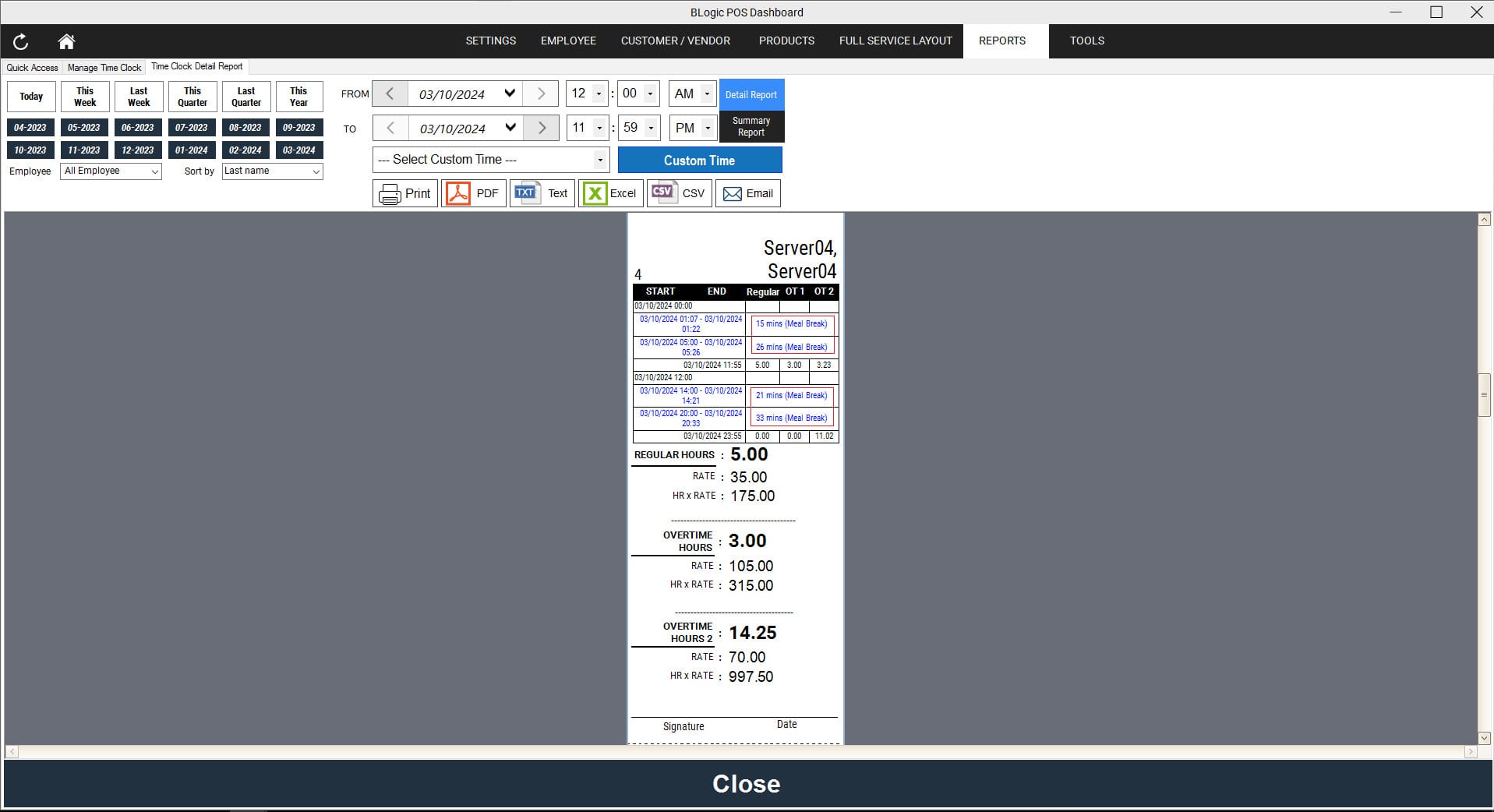Export report as PDF
1494x812 pixels.
coord(474,193)
